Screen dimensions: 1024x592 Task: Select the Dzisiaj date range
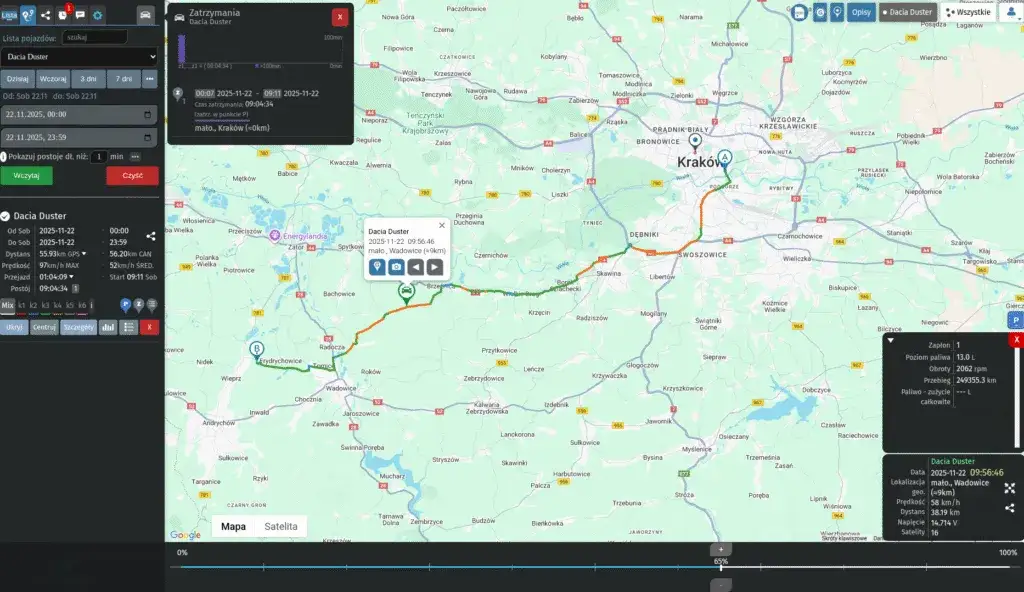[18, 79]
